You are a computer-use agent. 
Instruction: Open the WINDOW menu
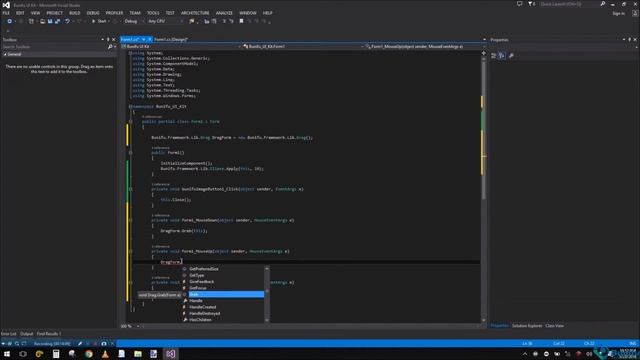pos(248,13)
